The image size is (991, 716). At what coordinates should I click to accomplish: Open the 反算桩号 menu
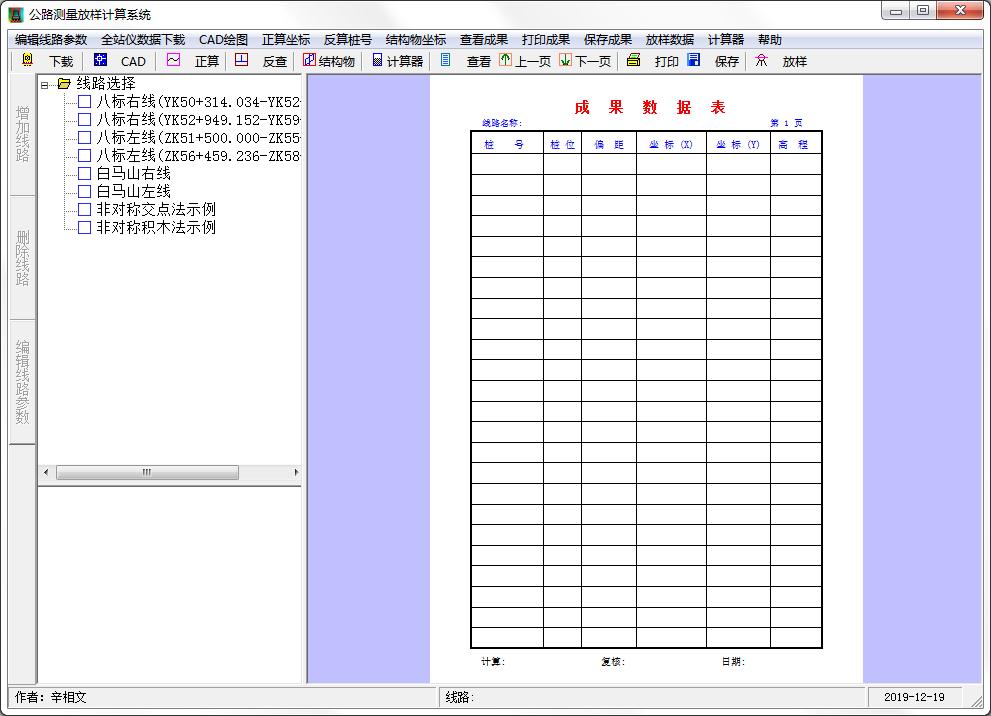(x=348, y=40)
